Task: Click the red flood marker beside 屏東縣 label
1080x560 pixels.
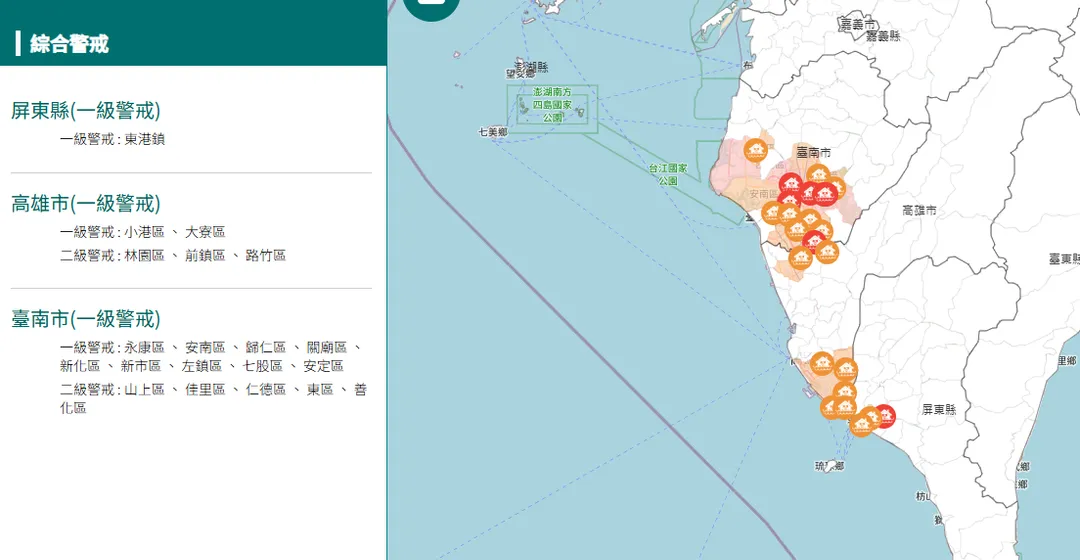Action: (884, 416)
